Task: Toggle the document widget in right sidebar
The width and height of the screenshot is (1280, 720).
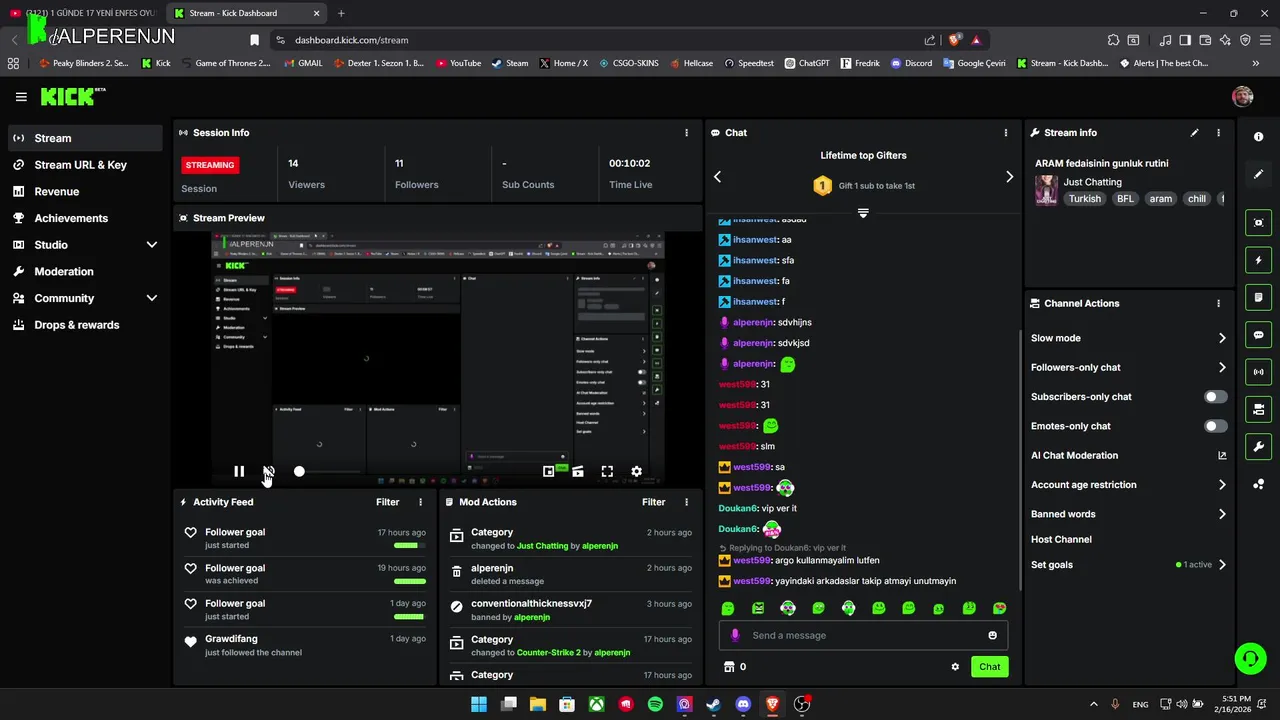Action: 1258,297
